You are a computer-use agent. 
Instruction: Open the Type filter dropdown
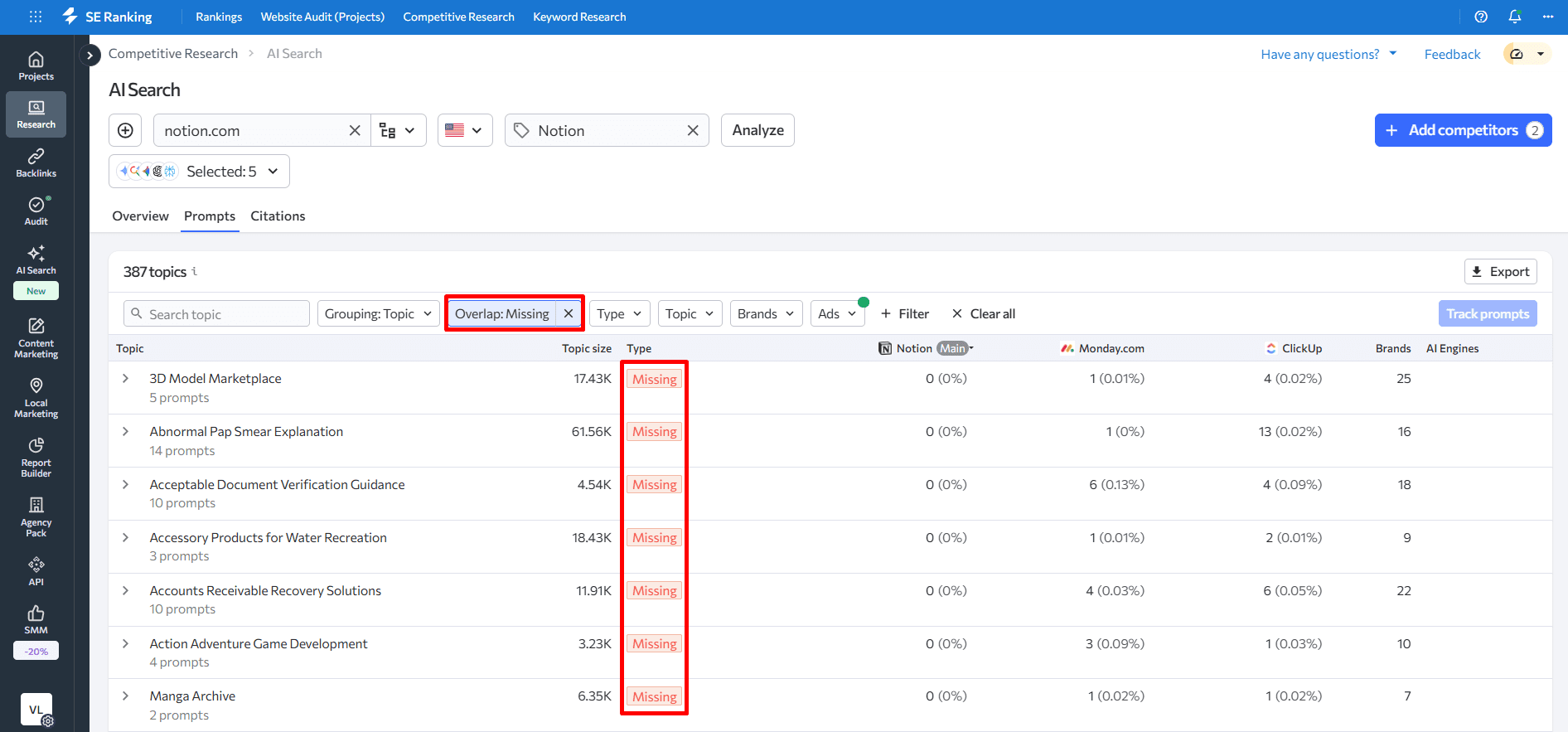620,313
